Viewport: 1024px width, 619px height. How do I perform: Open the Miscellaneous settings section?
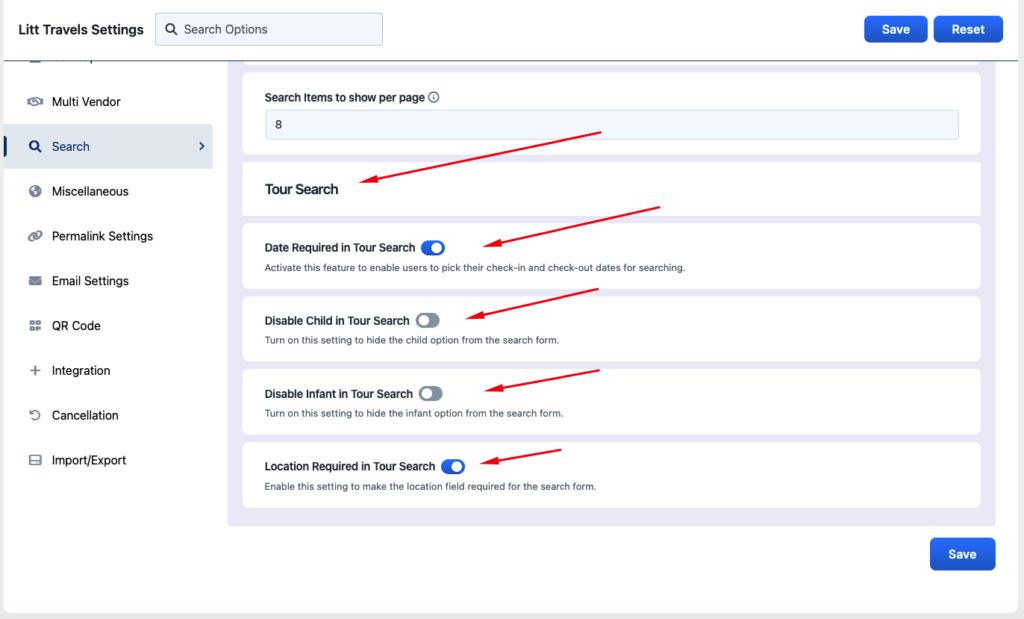point(90,192)
